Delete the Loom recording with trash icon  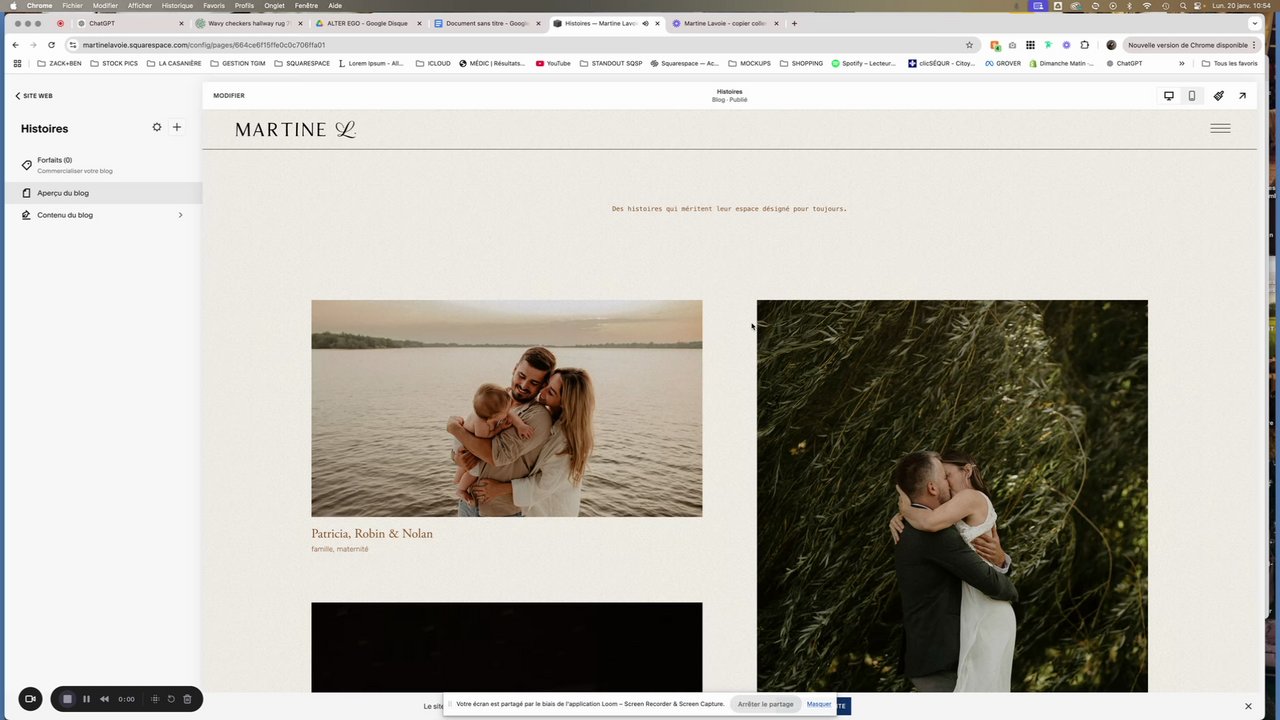coord(187,699)
